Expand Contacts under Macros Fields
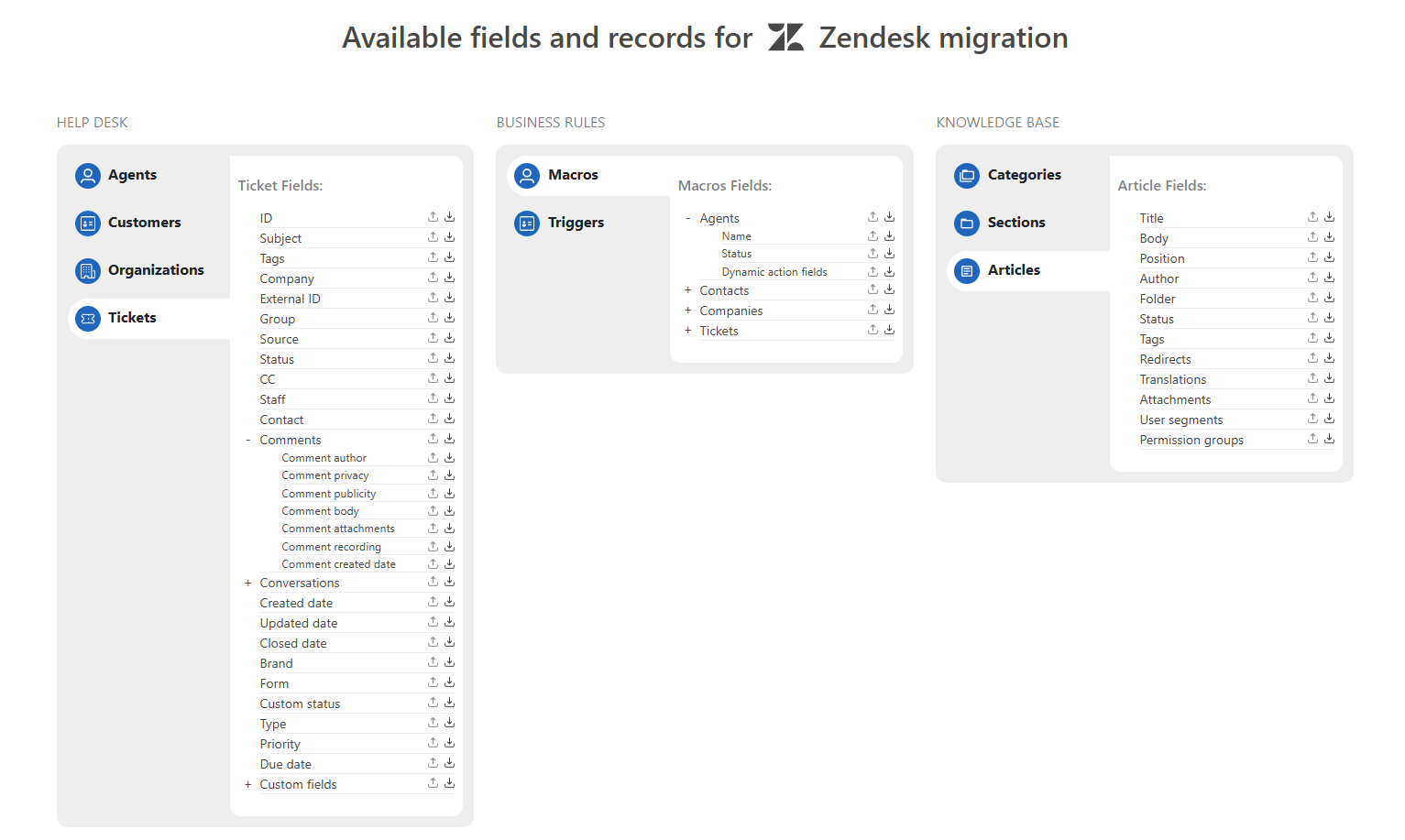 (688, 290)
